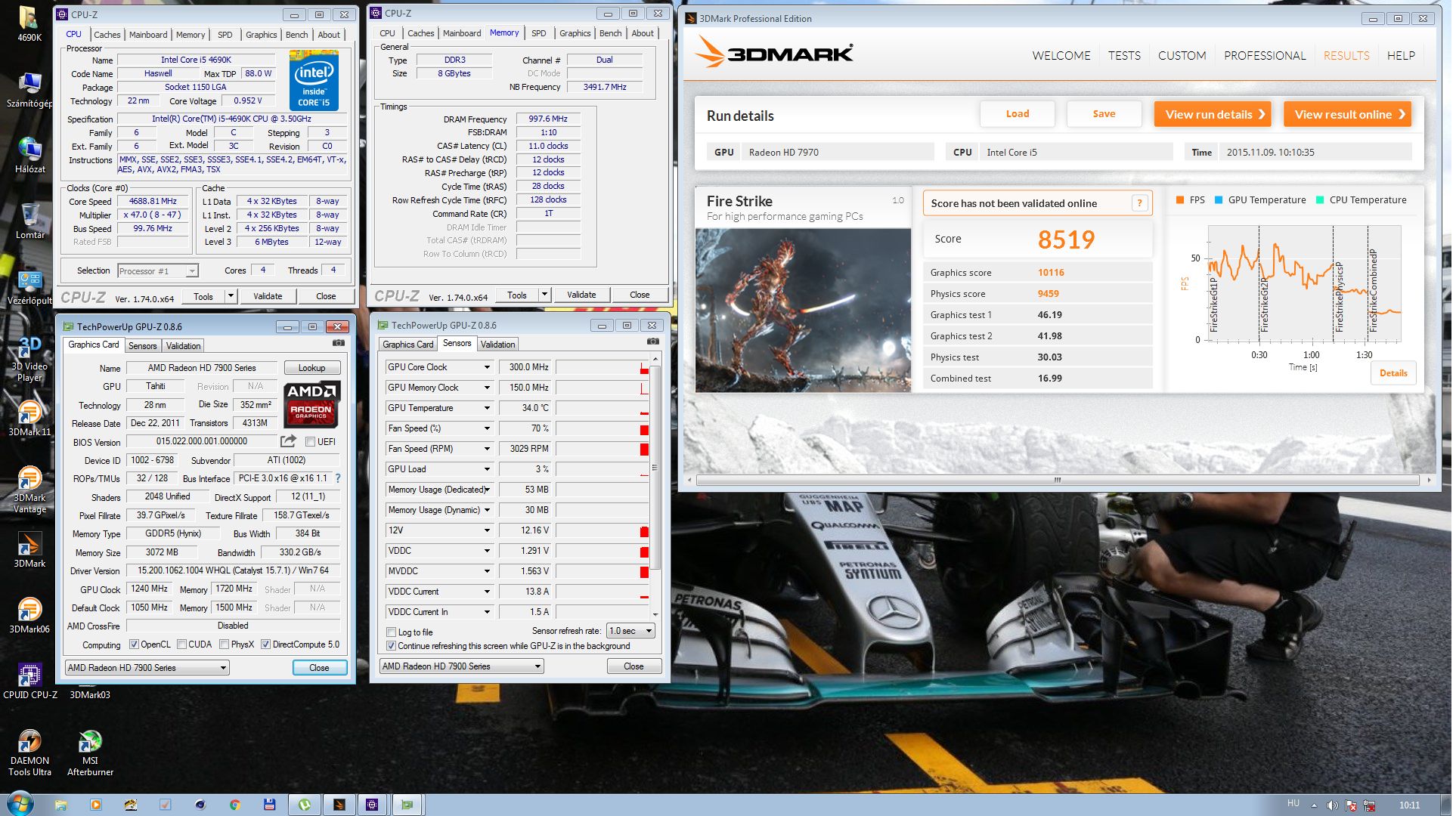
Task: Click the Lookup button in GPU-Z
Action: (x=311, y=368)
